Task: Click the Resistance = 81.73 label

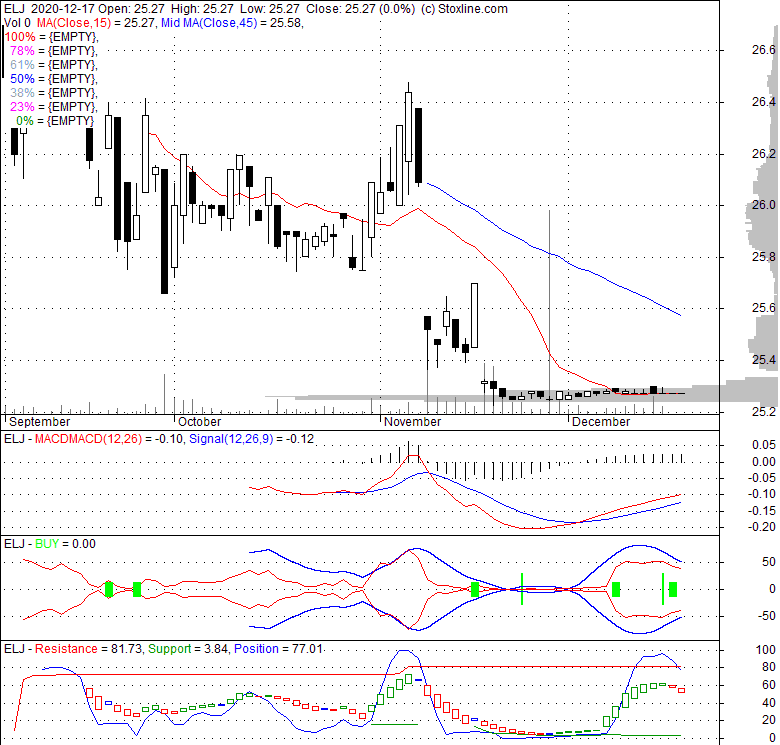Action: point(88,649)
